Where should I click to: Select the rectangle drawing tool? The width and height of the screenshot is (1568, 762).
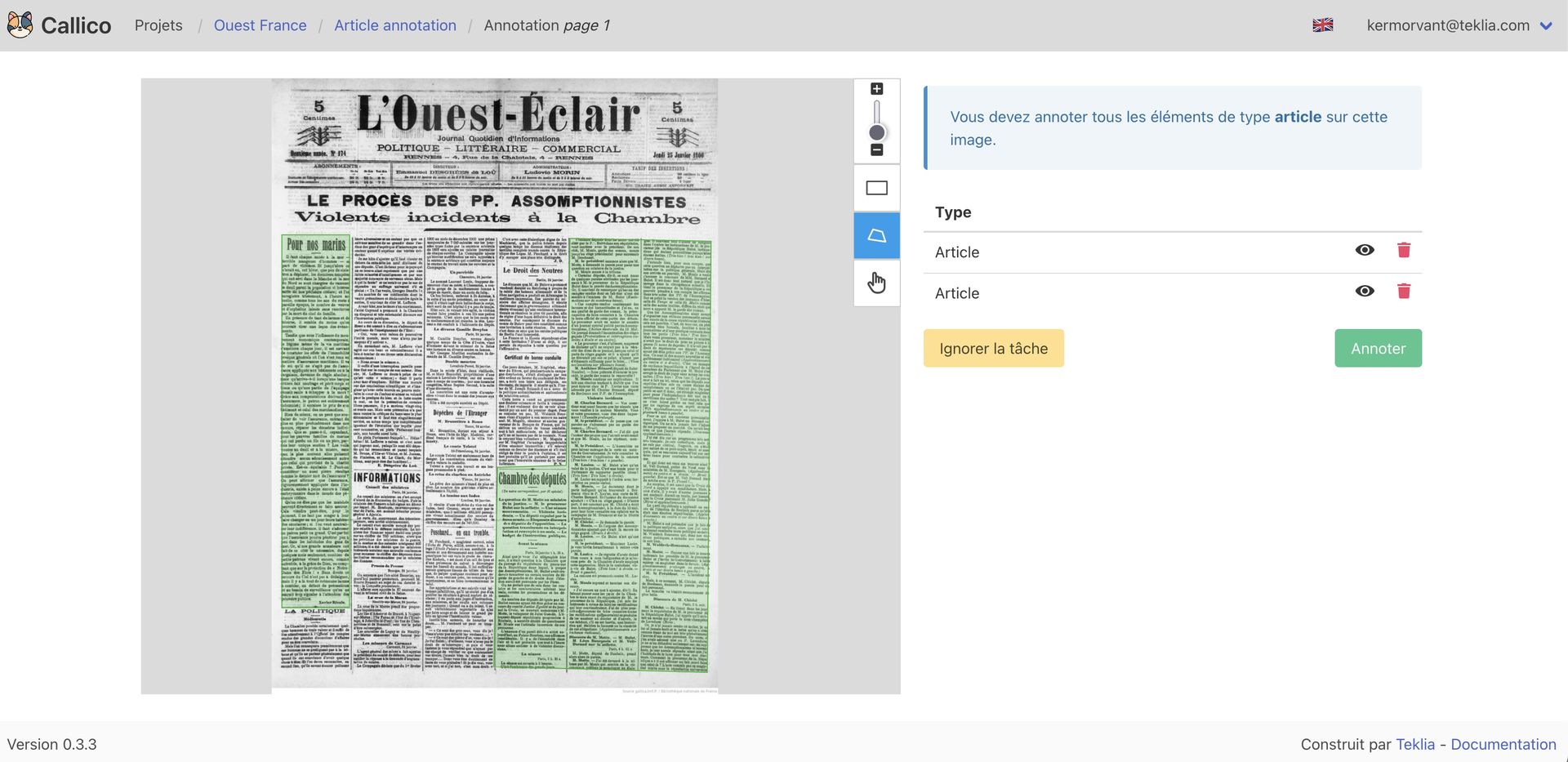(x=876, y=188)
